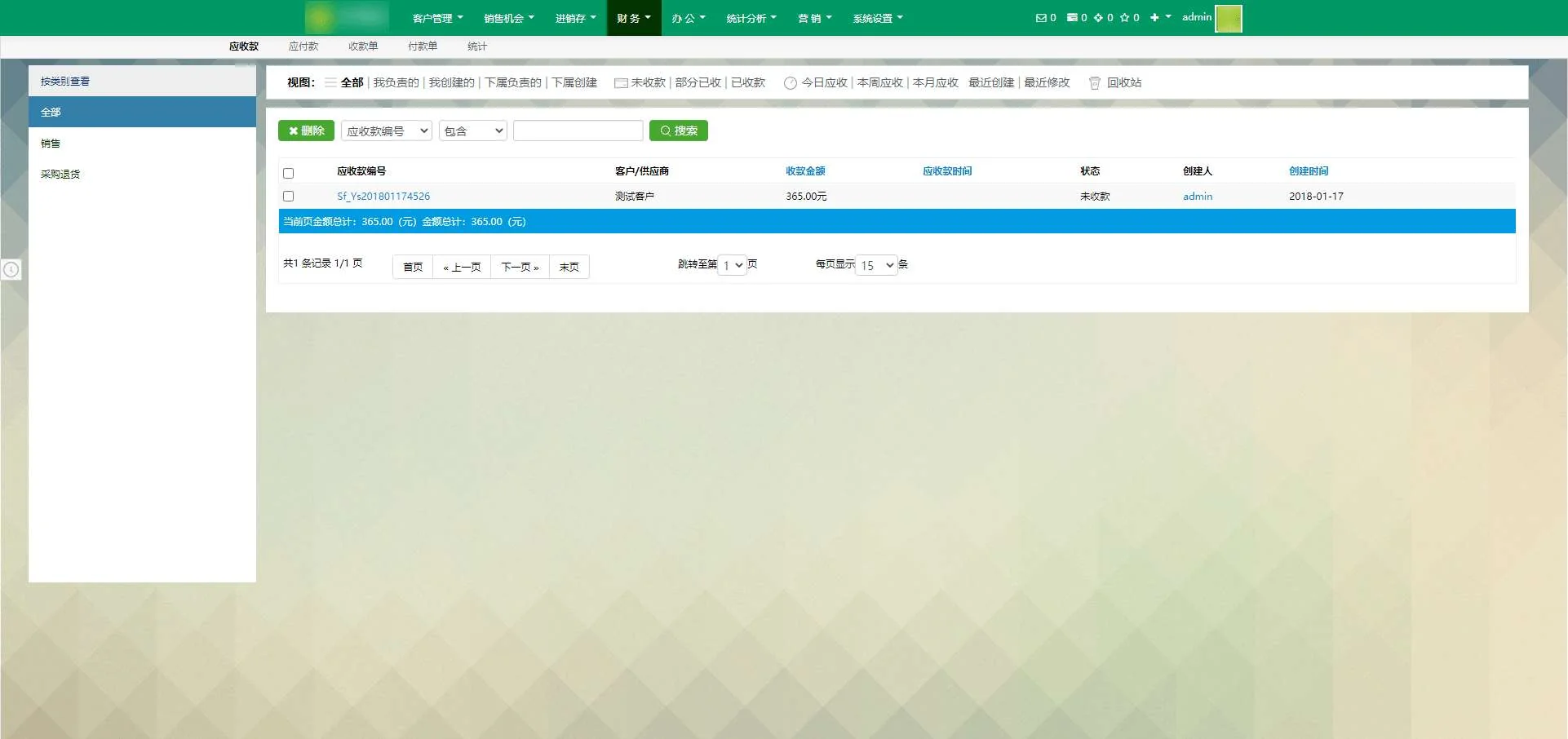Open the 客户管理 top menu
1568x739 pixels.
pyautogui.click(x=437, y=18)
